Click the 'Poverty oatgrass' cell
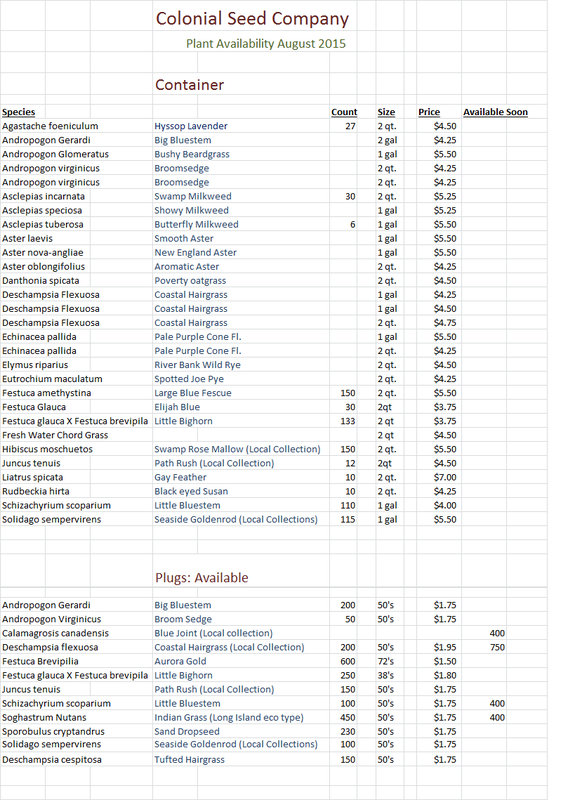The height and width of the screenshot is (800, 575). coord(190,281)
